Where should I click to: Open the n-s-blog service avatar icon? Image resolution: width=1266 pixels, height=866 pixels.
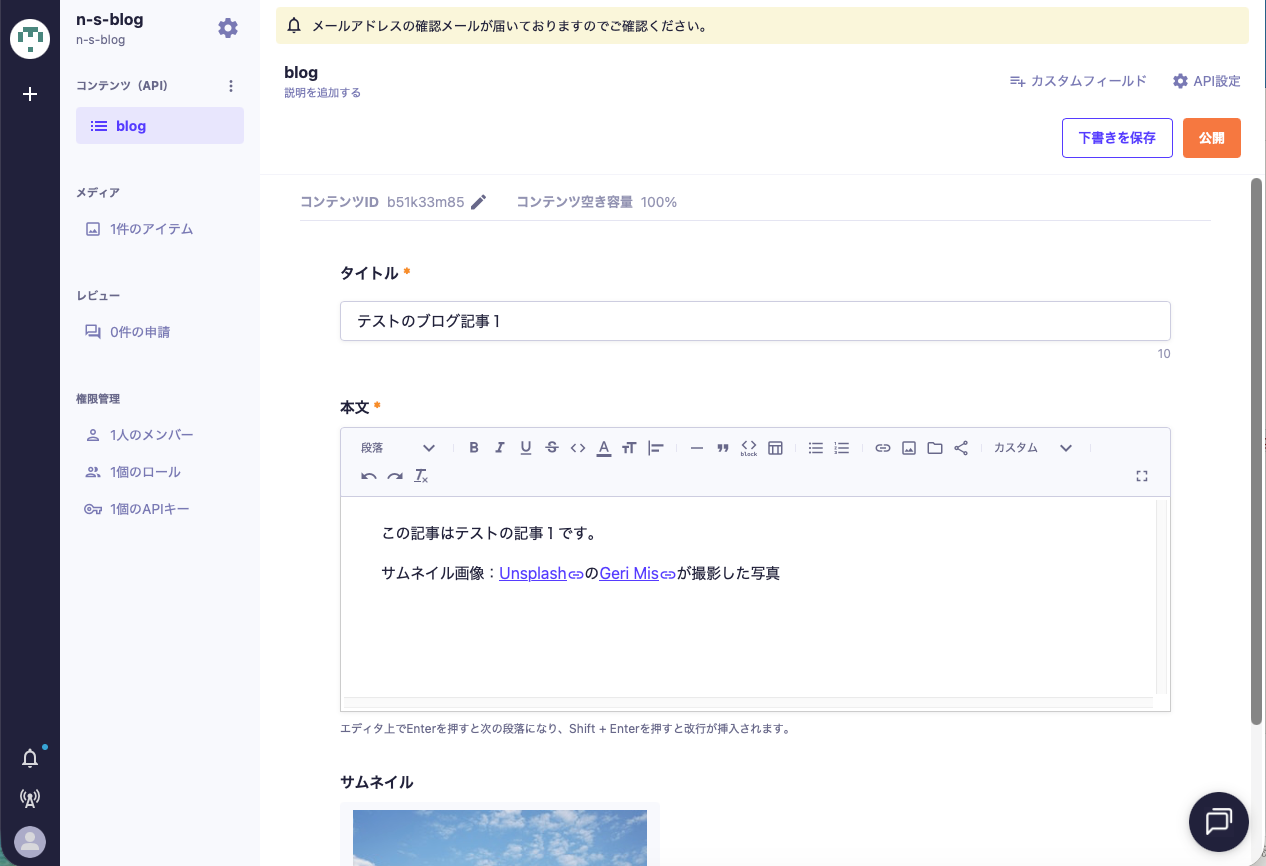tap(30, 37)
